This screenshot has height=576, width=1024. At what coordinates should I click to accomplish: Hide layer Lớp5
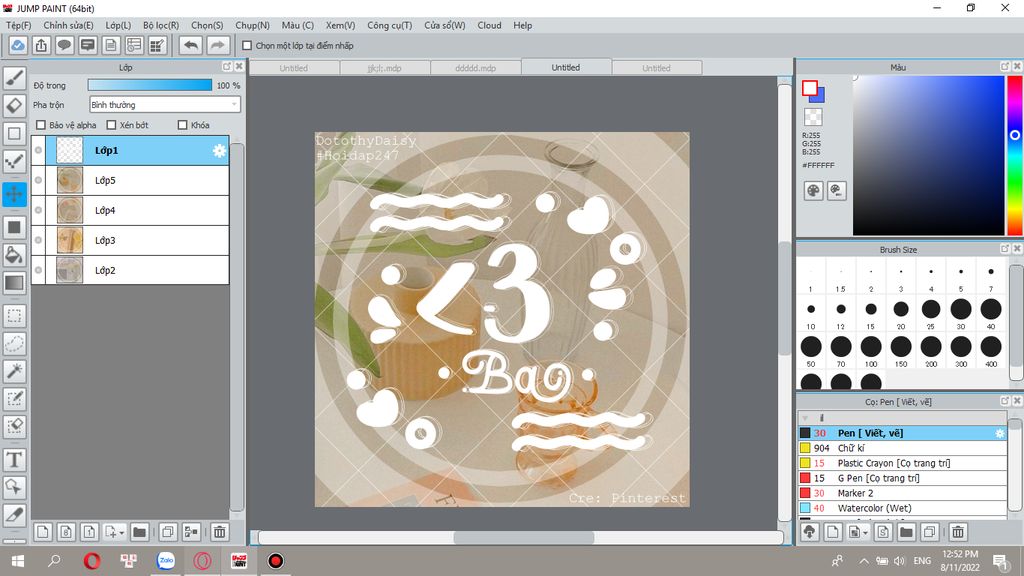coord(39,180)
